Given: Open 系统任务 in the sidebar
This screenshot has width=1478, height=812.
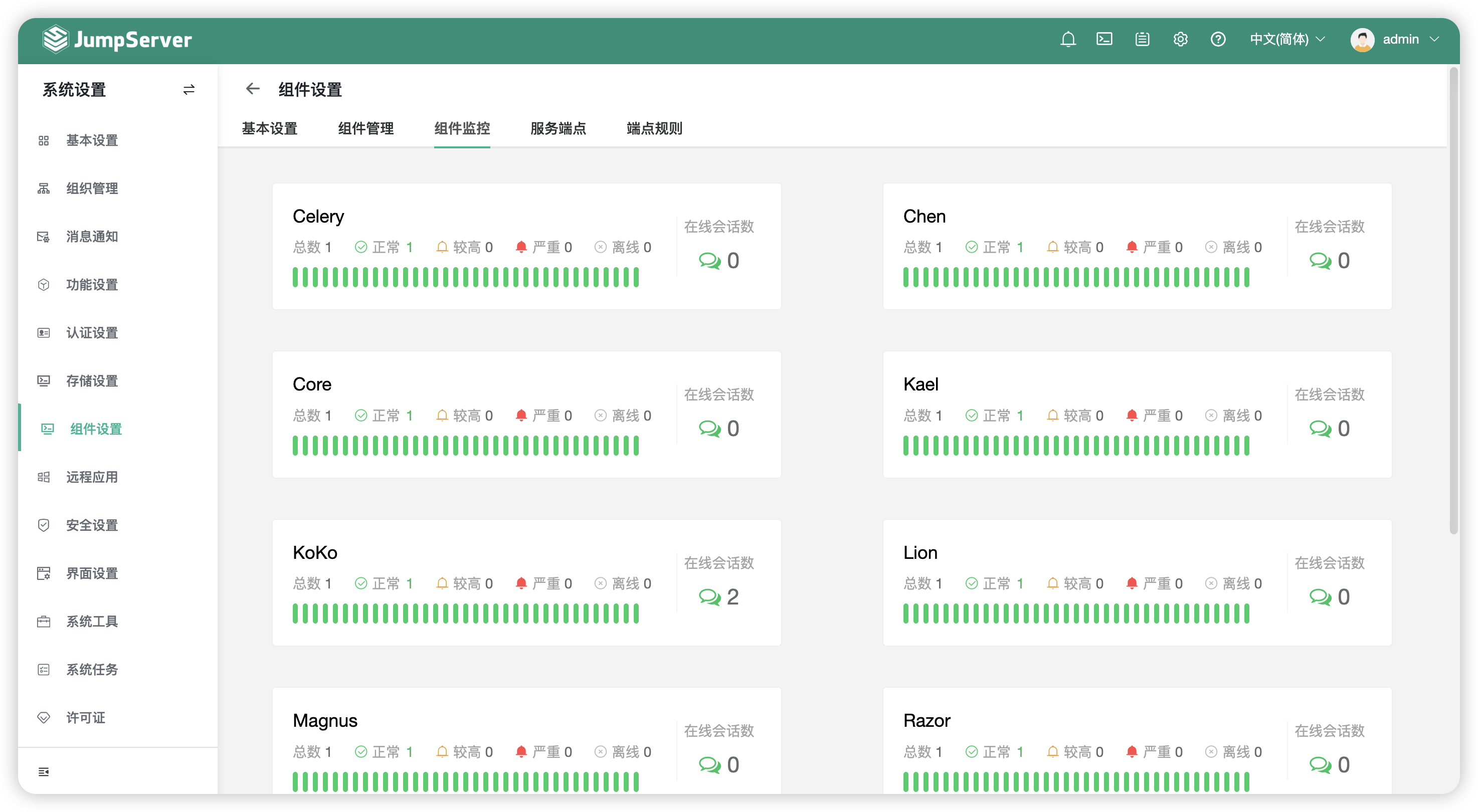Looking at the screenshot, I should pyautogui.click(x=118, y=670).
